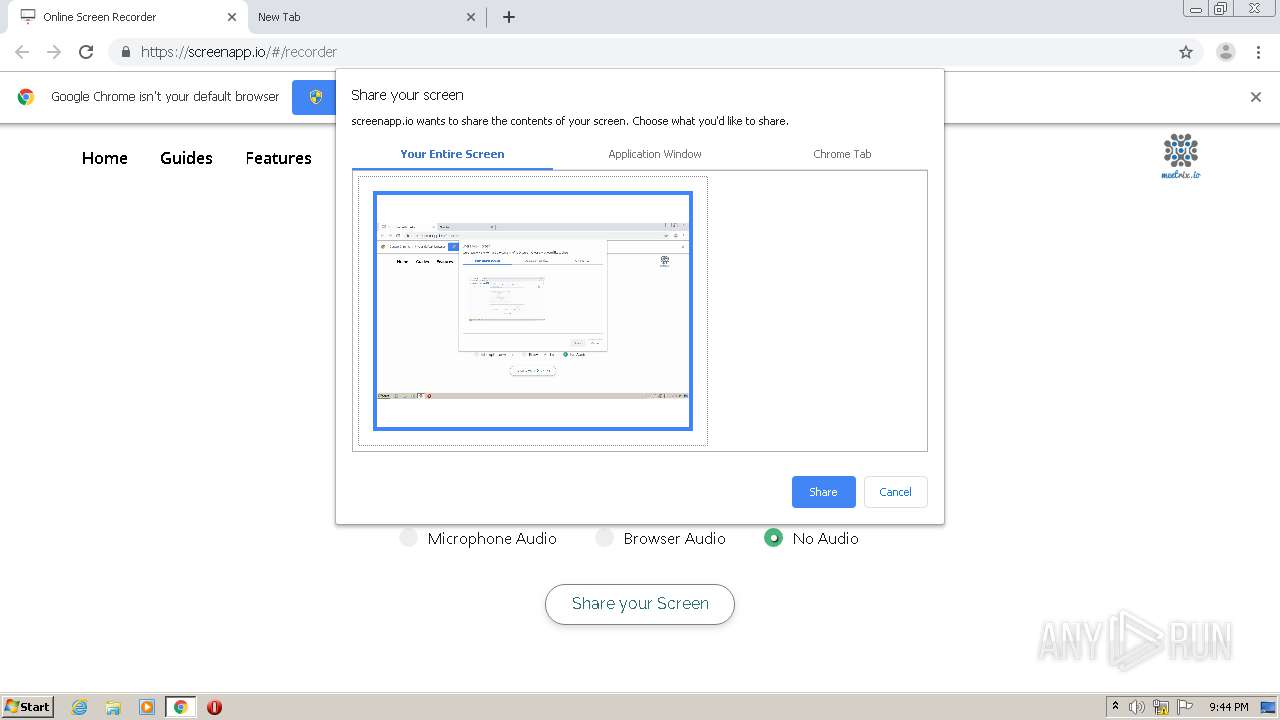1280x720 pixels.
Task: Open Home navigation menu item
Action: [x=105, y=158]
